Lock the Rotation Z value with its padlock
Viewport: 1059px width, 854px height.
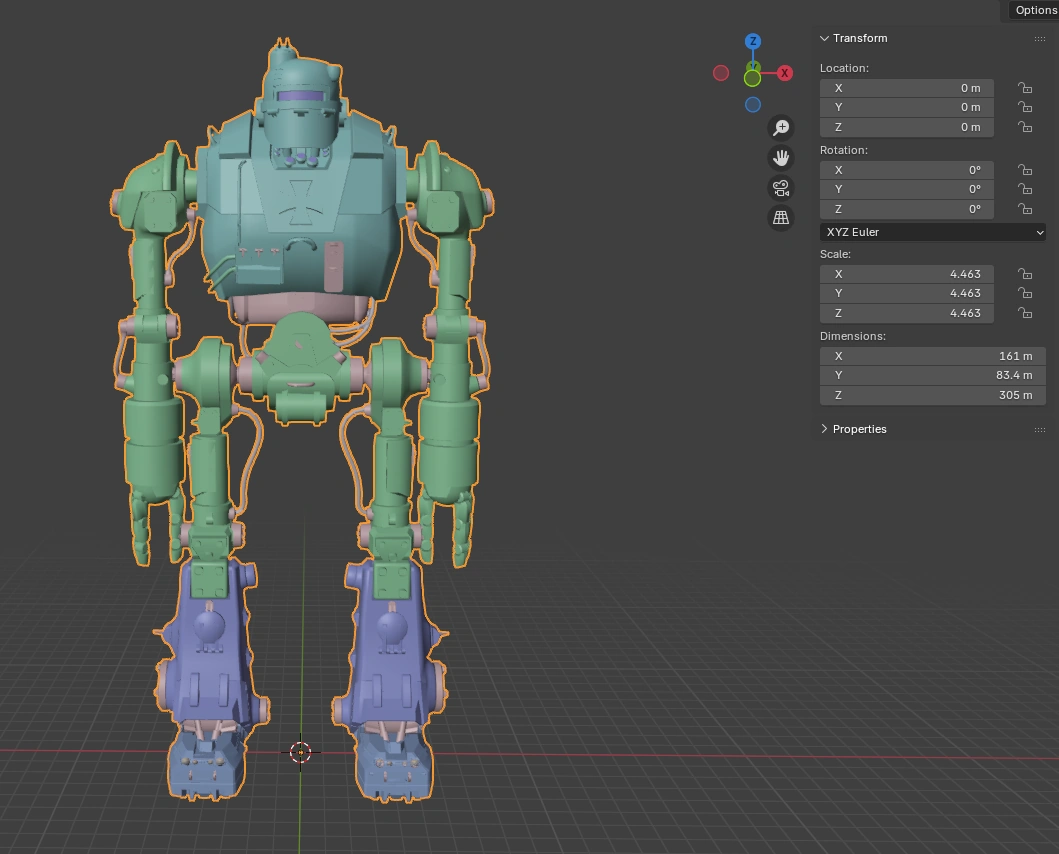pyautogui.click(x=1025, y=209)
